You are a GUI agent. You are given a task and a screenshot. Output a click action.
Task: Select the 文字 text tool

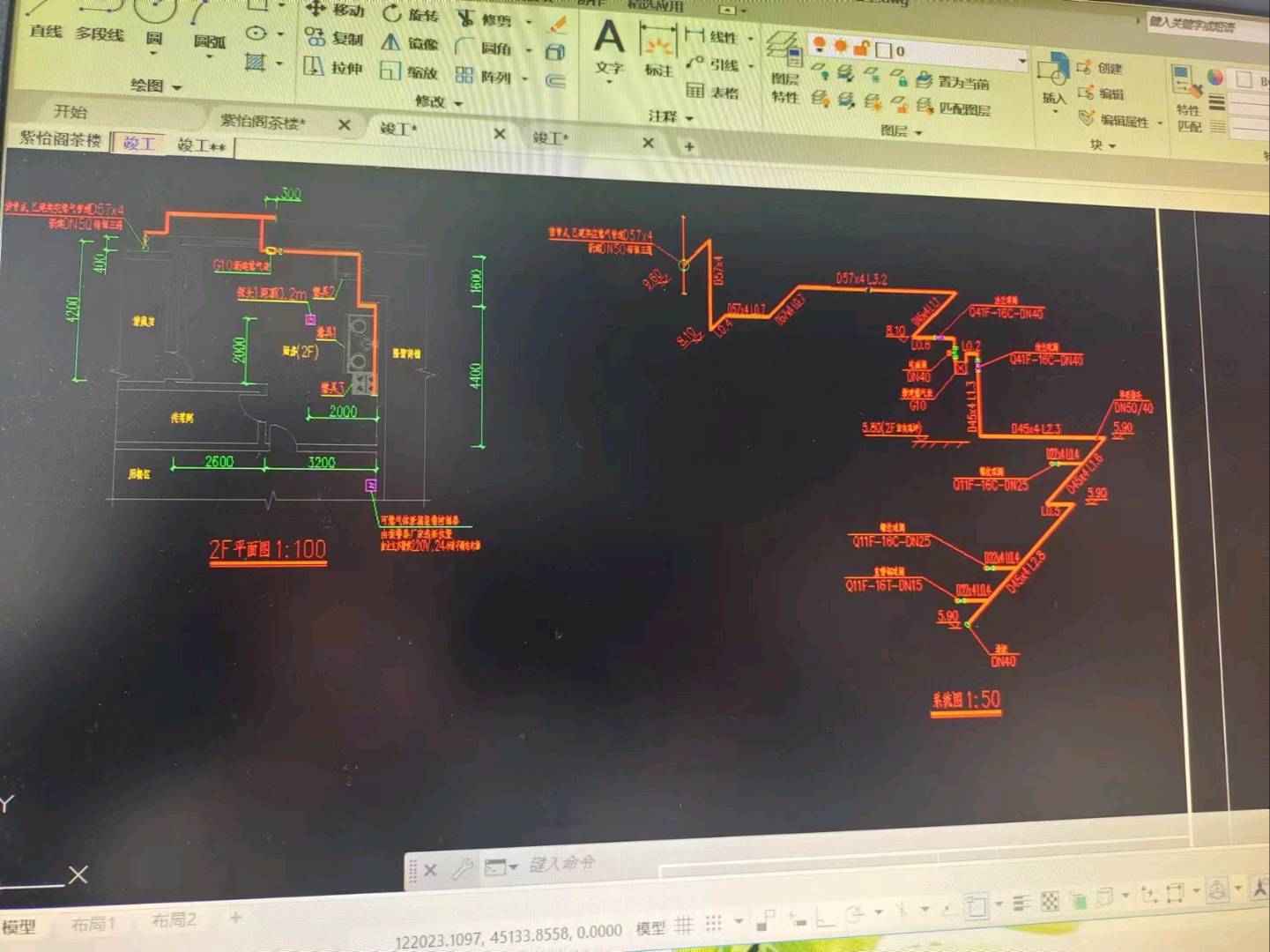point(609,47)
